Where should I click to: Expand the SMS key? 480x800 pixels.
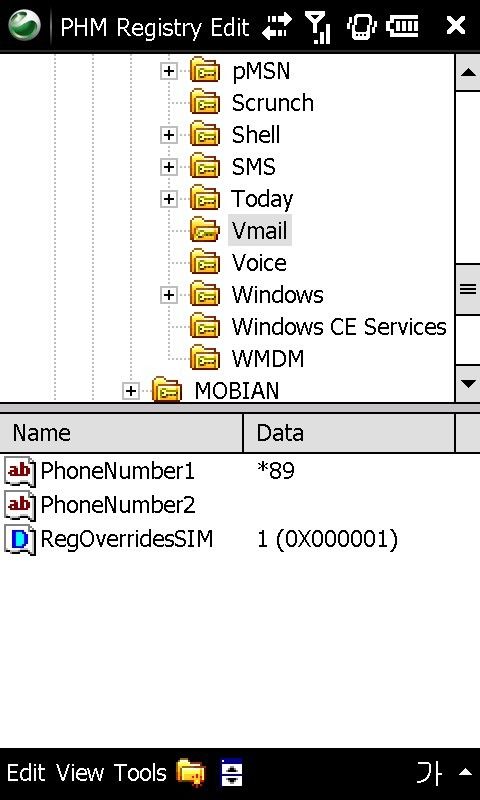168,167
